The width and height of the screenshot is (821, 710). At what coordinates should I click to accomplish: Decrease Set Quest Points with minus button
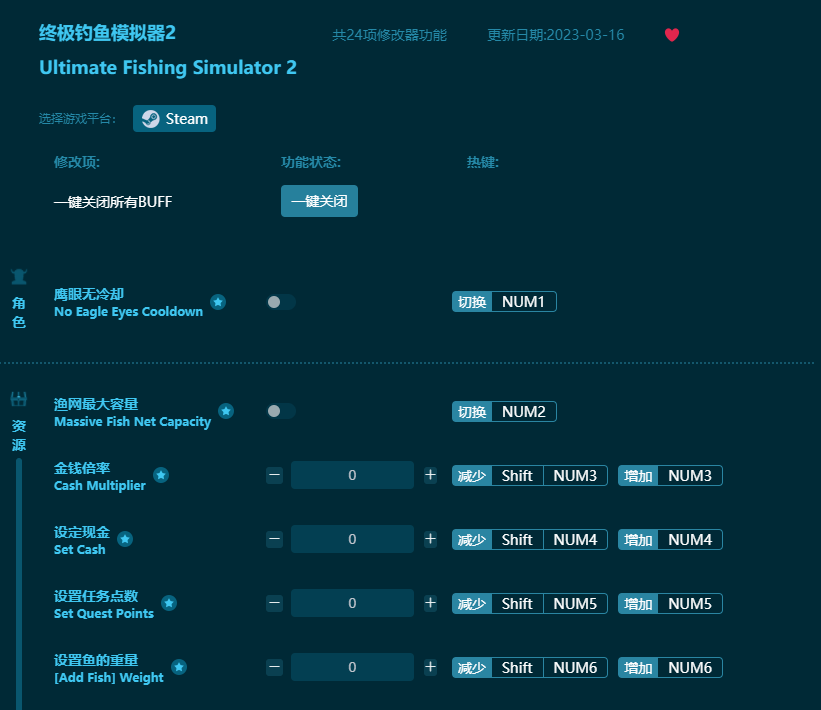[274, 603]
